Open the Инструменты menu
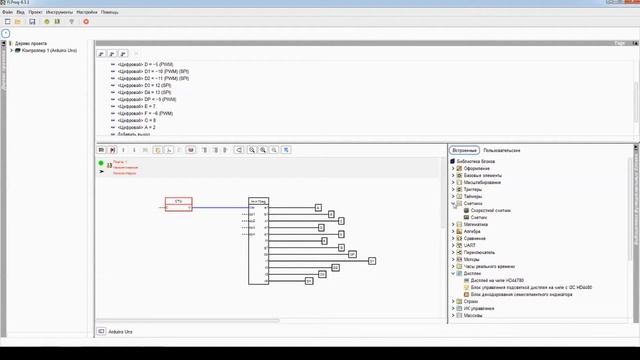640x360 pixels. pyautogui.click(x=59, y=12)
